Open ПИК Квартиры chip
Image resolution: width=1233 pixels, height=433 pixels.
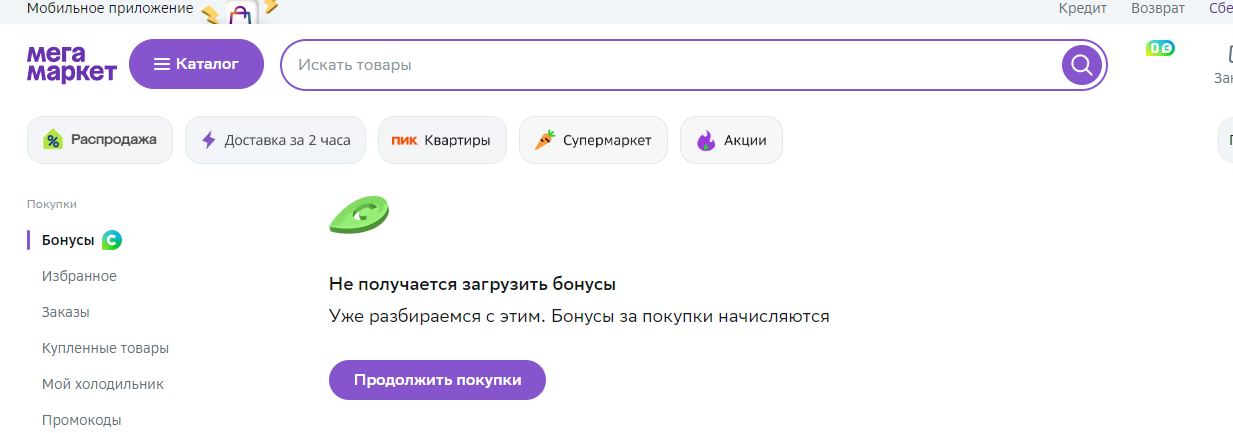442,140
